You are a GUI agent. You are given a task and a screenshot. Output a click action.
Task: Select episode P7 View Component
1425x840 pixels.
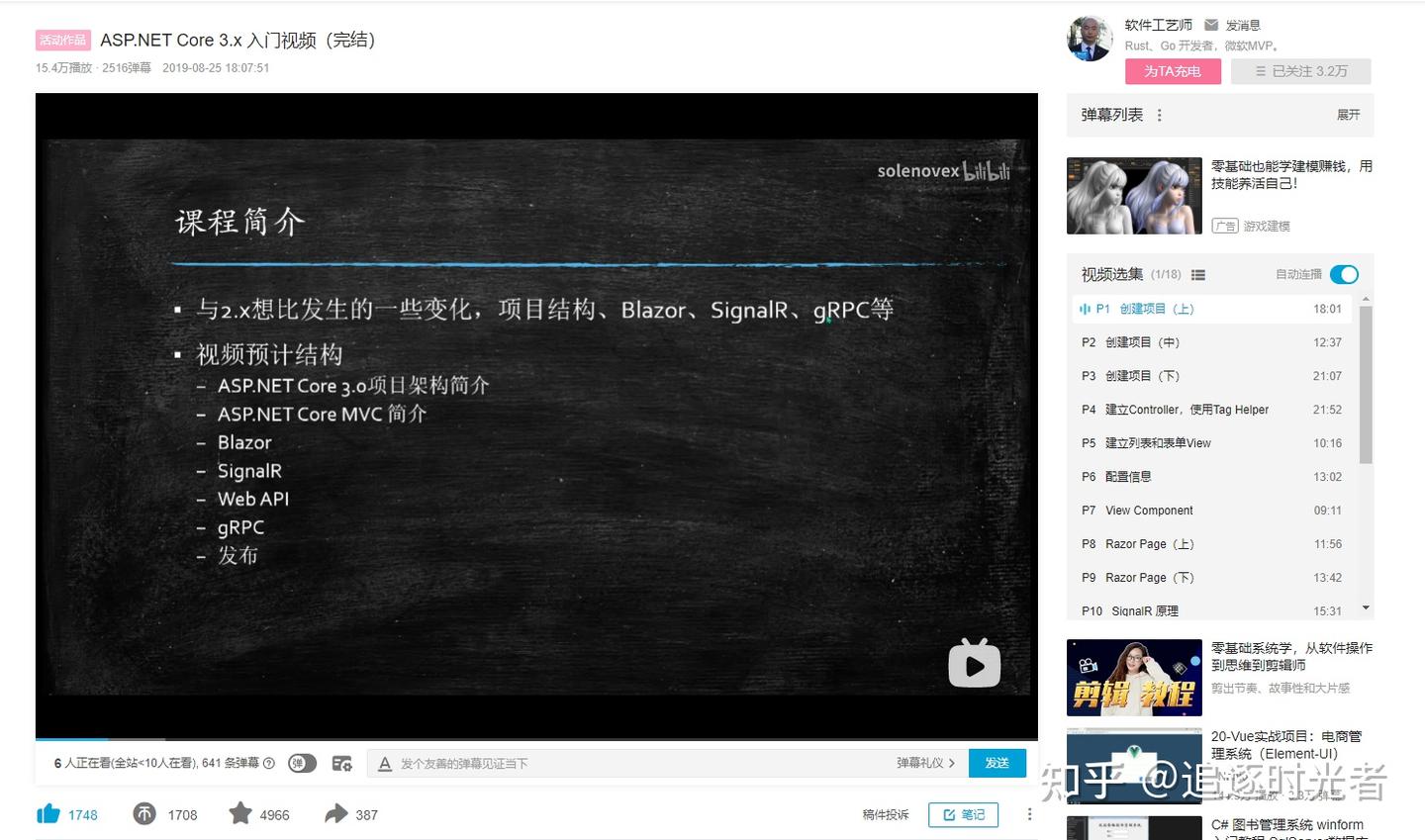point(1217,511)
